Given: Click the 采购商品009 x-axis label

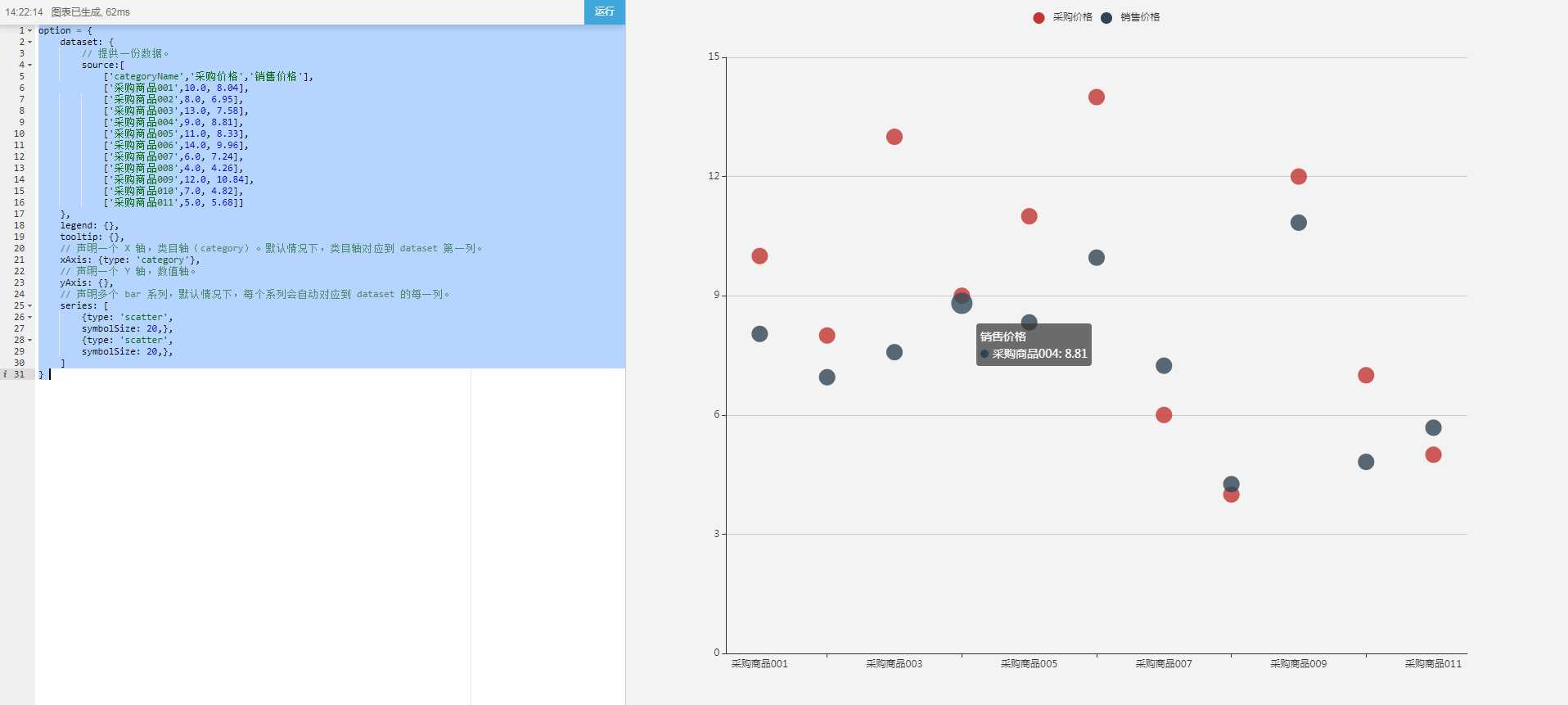Looking at the screenshot, I should tap(1299, 664).
